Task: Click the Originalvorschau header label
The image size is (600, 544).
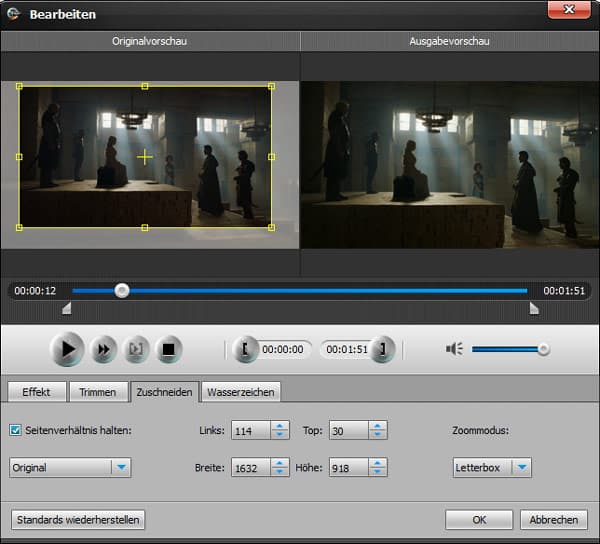Action: tap(149, 41)
